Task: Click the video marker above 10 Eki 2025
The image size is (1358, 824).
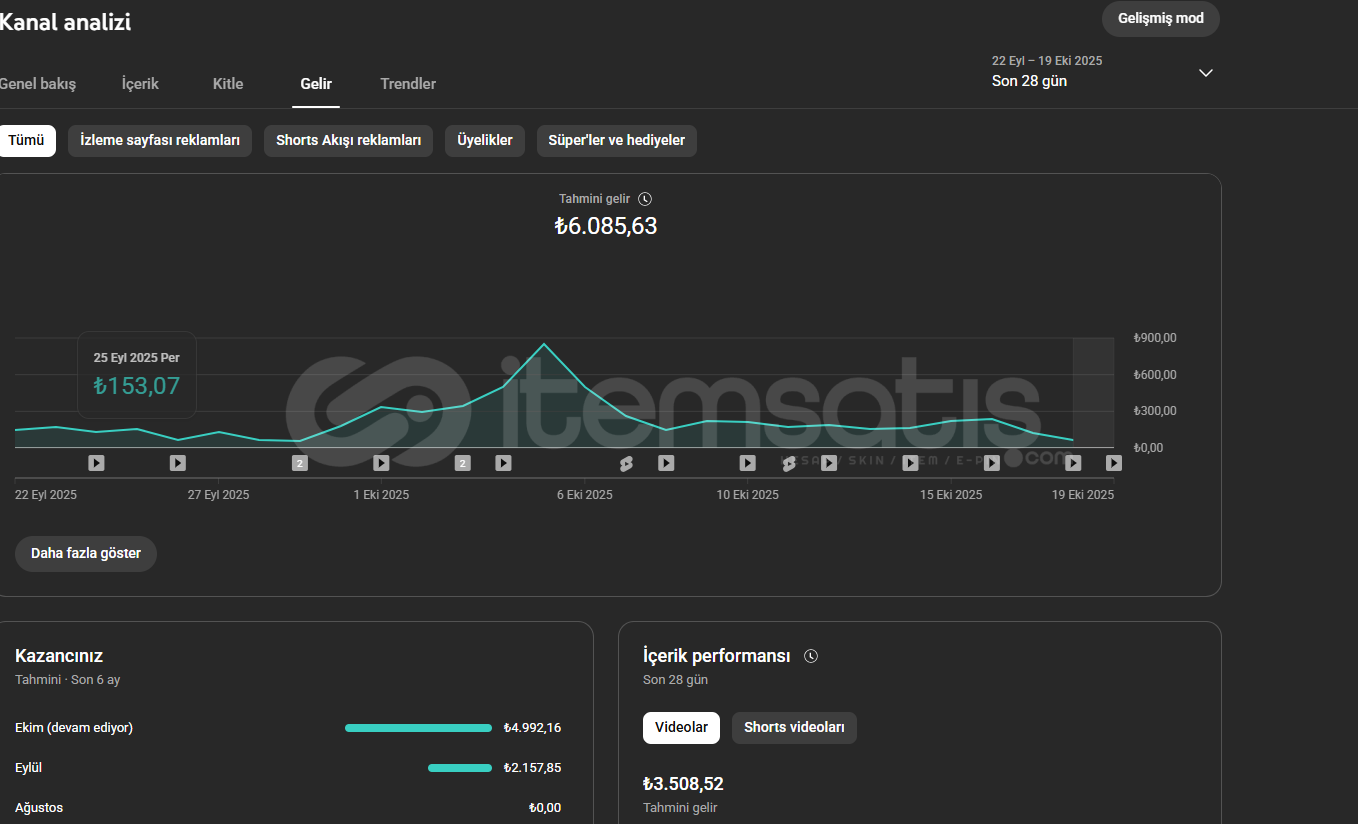Action: [747, 463]
